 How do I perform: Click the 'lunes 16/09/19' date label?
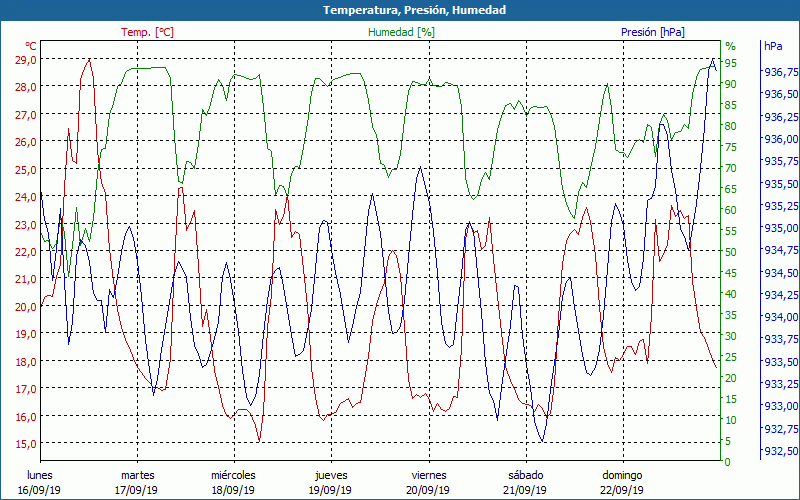coord(39,483)
